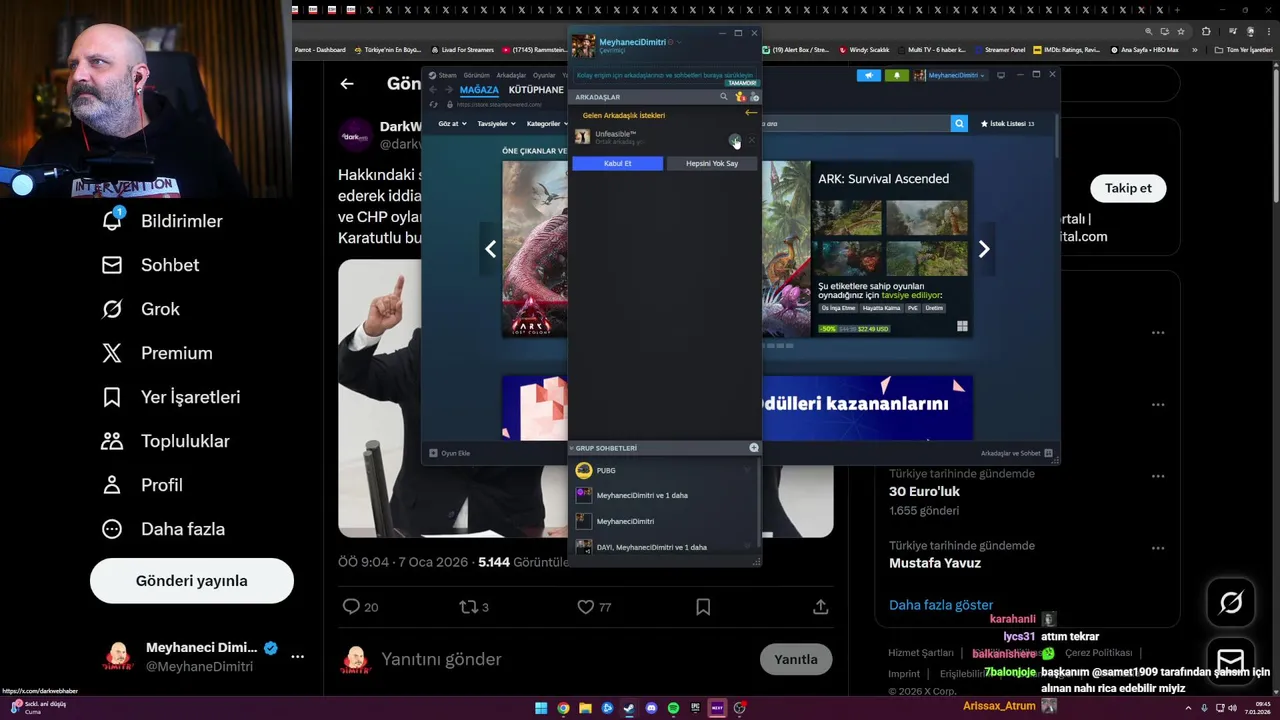The image size is (1280, 720).
Task: Open the Premium page on X
Action: coord(157,353)
